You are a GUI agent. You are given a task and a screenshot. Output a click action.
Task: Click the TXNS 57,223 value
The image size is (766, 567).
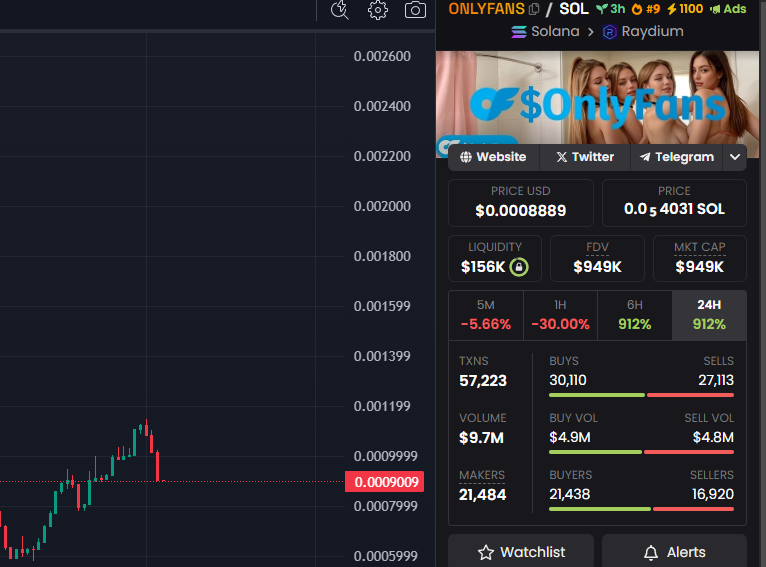click(483, 380)
